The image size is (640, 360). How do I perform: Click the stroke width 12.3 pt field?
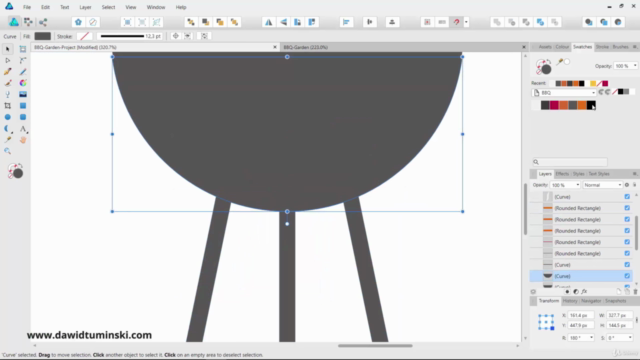[130, 36]
